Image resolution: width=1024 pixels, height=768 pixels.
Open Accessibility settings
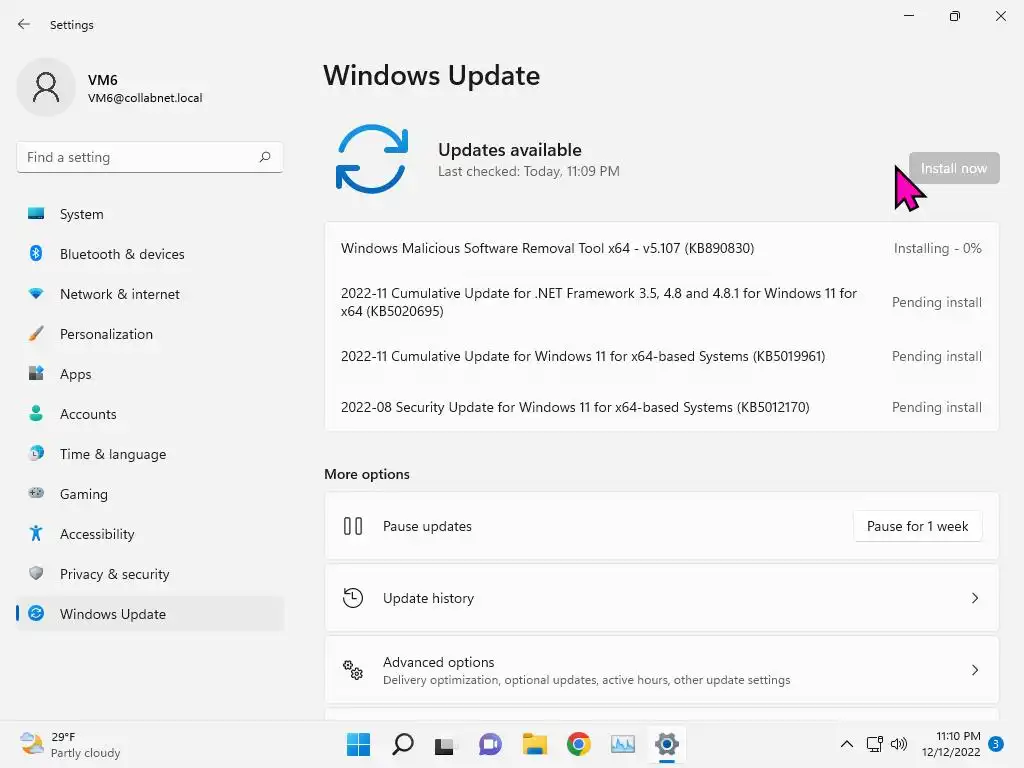click(x=150, y=534)
